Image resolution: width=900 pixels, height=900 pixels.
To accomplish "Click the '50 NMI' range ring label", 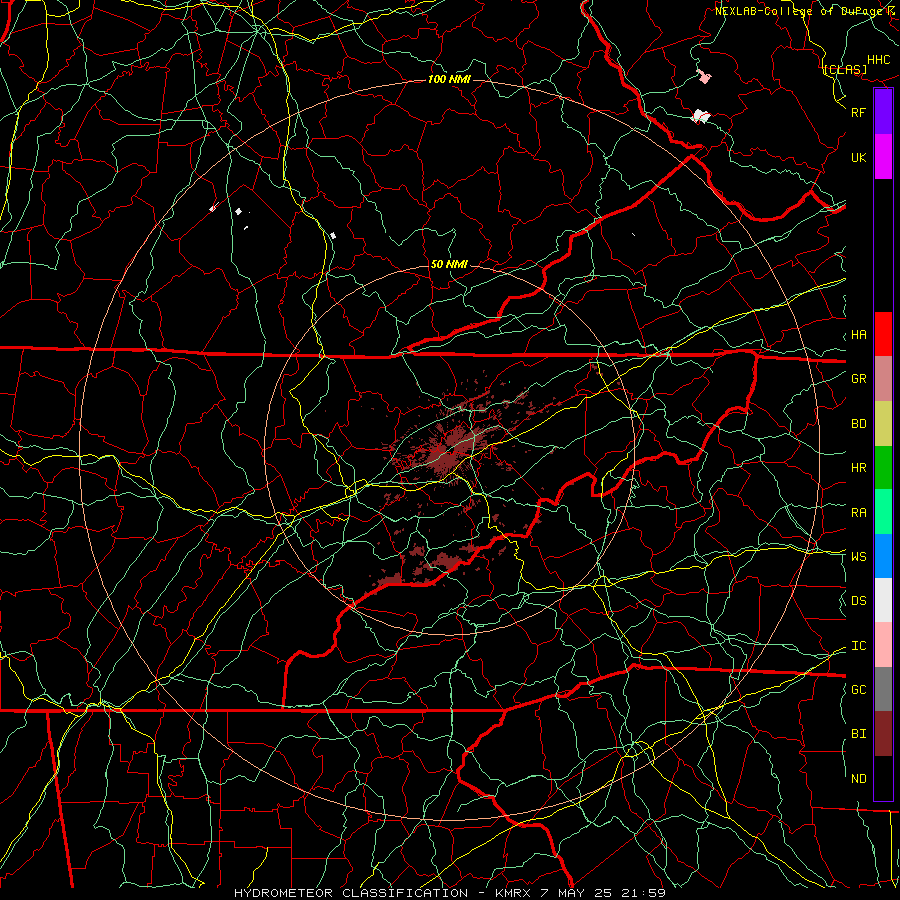I will (x=449, y=264).
